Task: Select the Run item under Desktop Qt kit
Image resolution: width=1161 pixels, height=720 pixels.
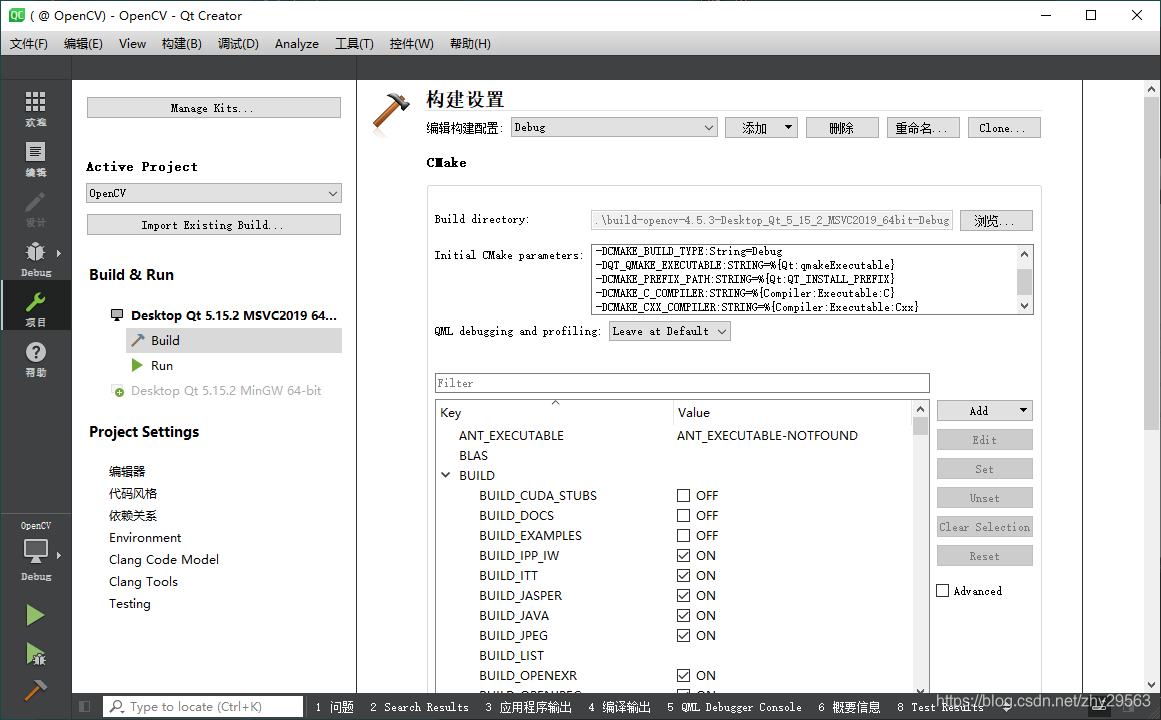Action: 234,365
